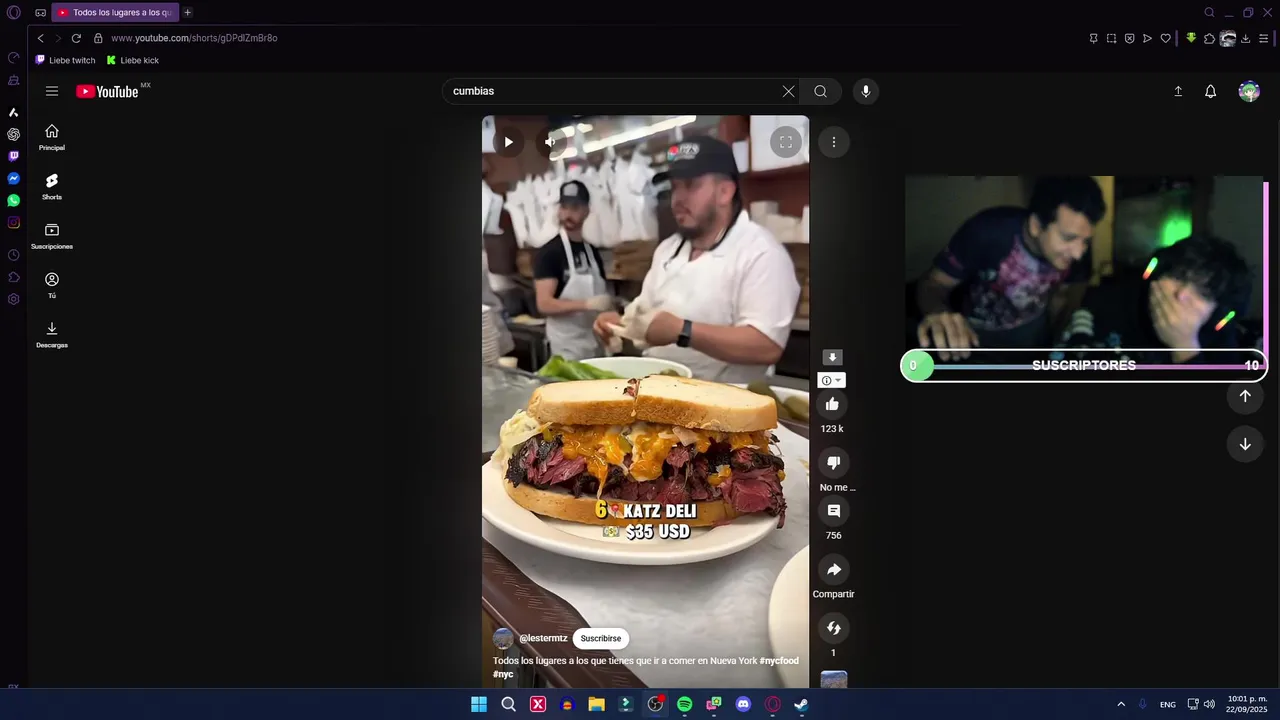Open Messenger in the Opera sidebar

point(13,178)
